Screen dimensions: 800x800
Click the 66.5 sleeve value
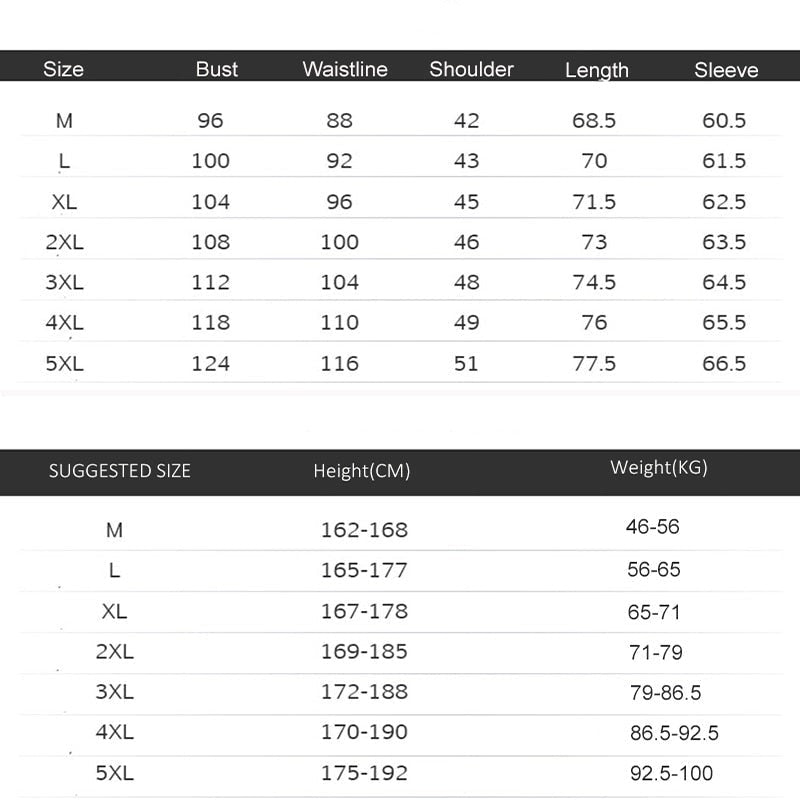724,363
